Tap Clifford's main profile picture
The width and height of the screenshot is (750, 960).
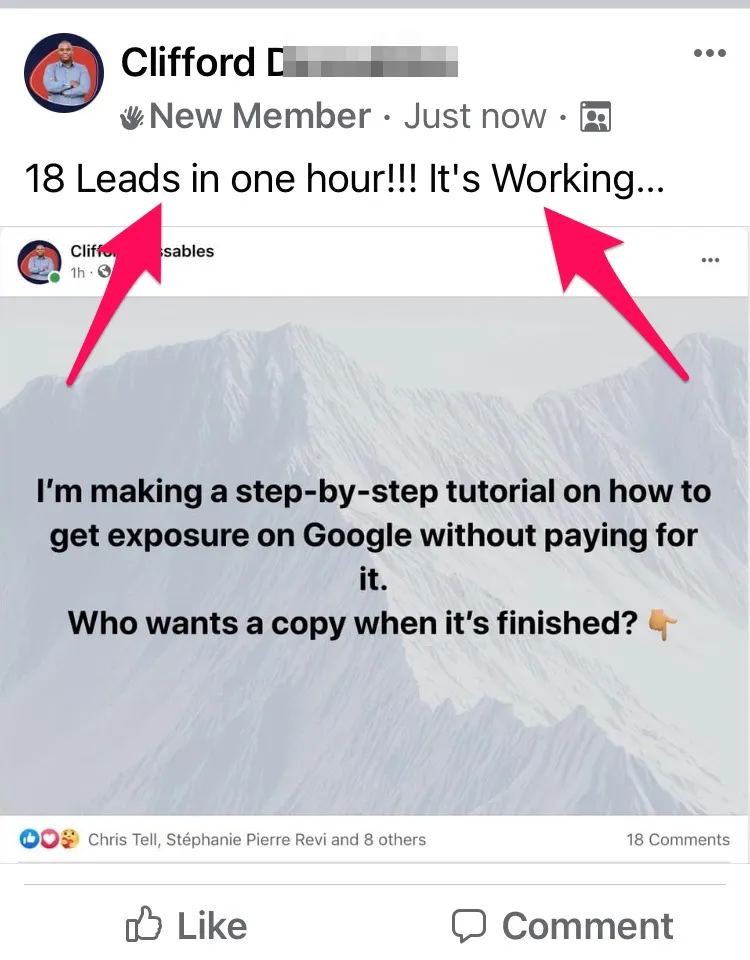(x=64, y=73)
